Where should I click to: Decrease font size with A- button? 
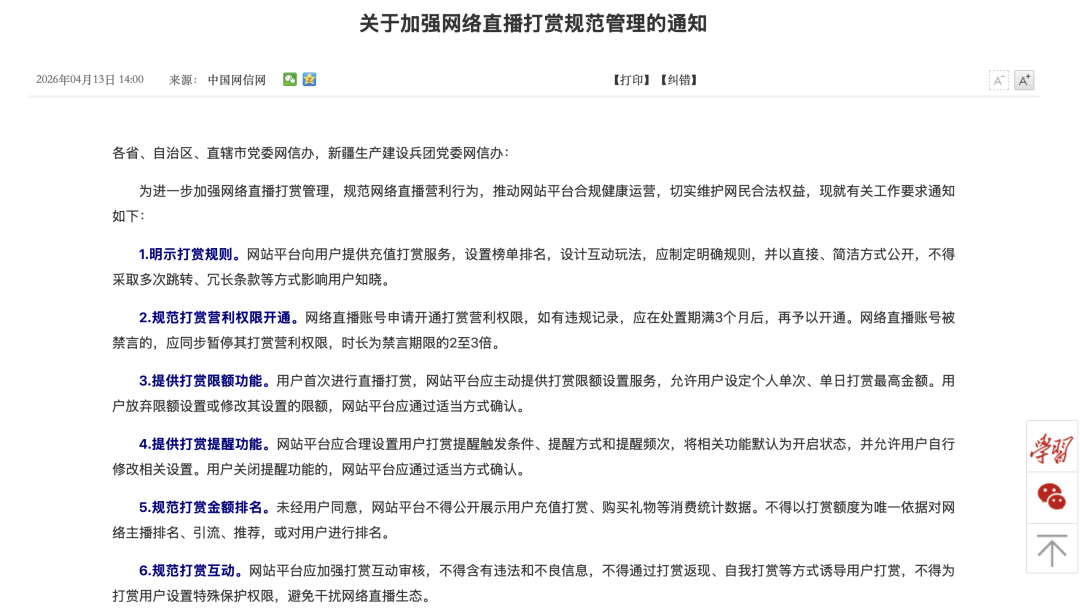coord(998,80)
